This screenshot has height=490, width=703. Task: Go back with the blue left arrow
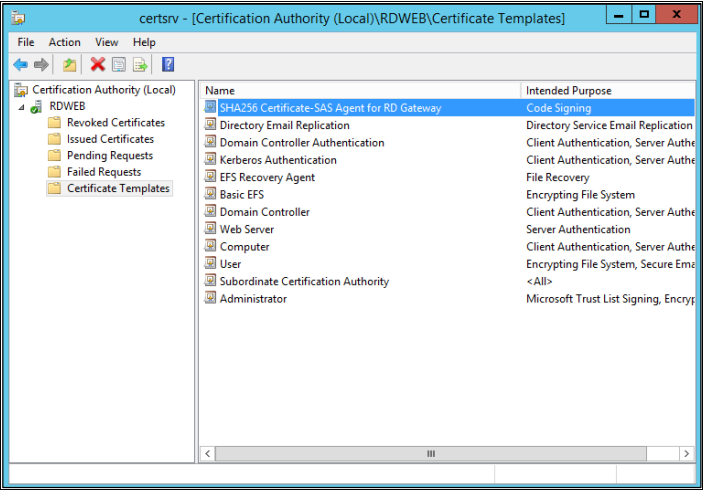point(21,65)
